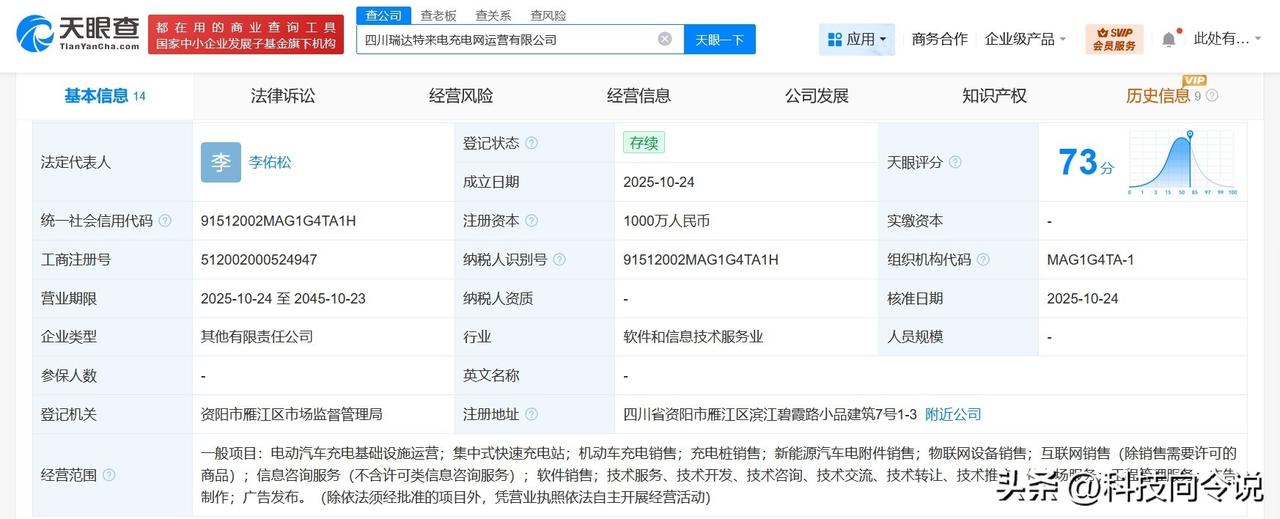Select 其他有限责任公司 enterprise type

pyautogui.click(x=257, y=337)
